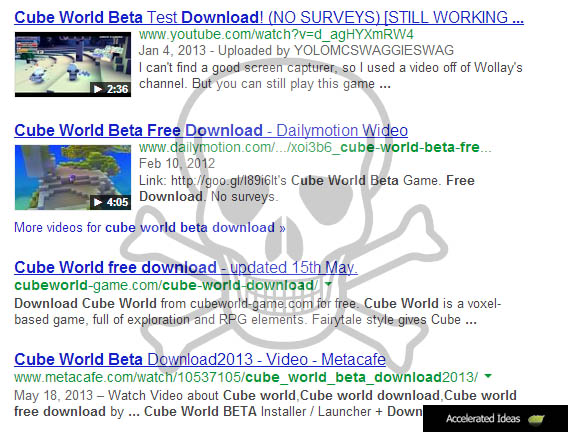Viewport: 568px width, 432px height.
Task: Play the YouTube video thumbnail lasting 2:36
Action: (x=73, y=64)
